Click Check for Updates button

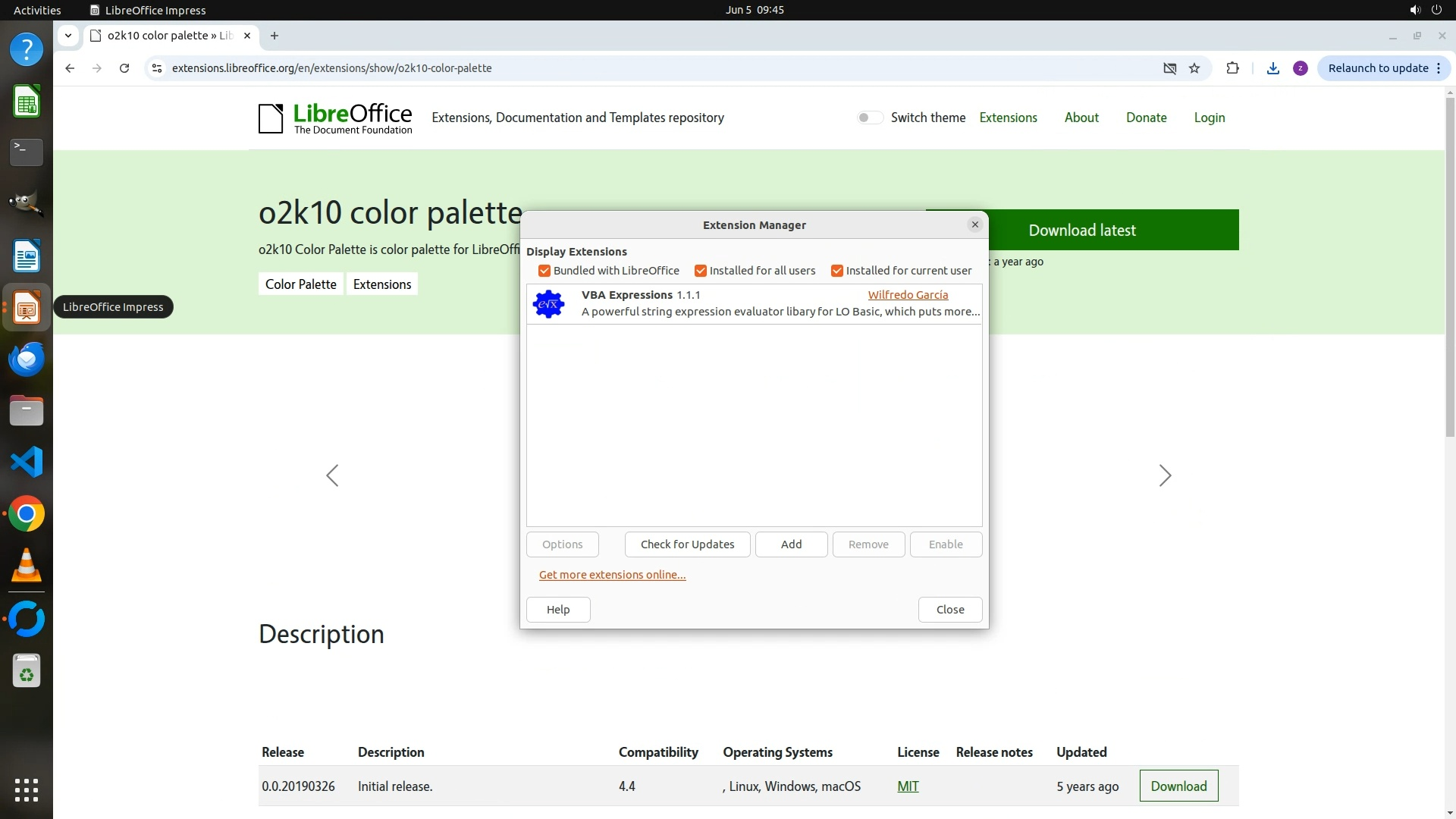(687, 544)
